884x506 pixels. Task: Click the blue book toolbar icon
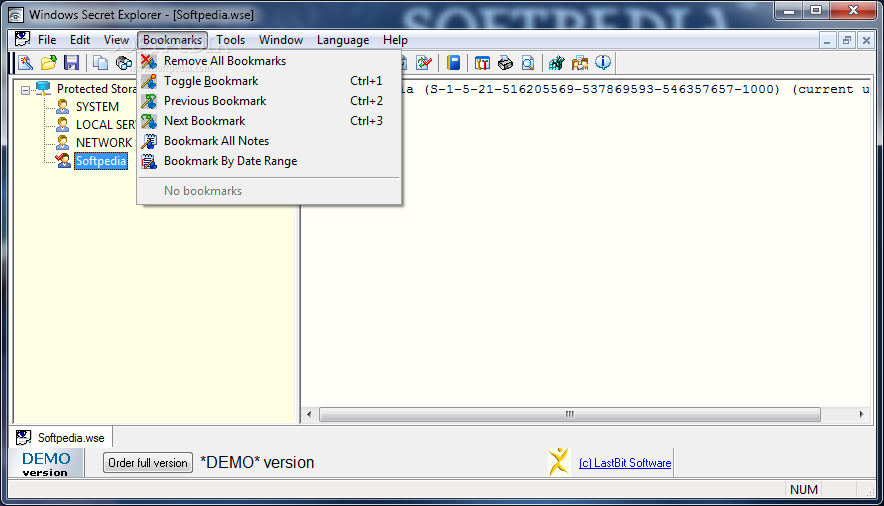click(x=453, y=63)
